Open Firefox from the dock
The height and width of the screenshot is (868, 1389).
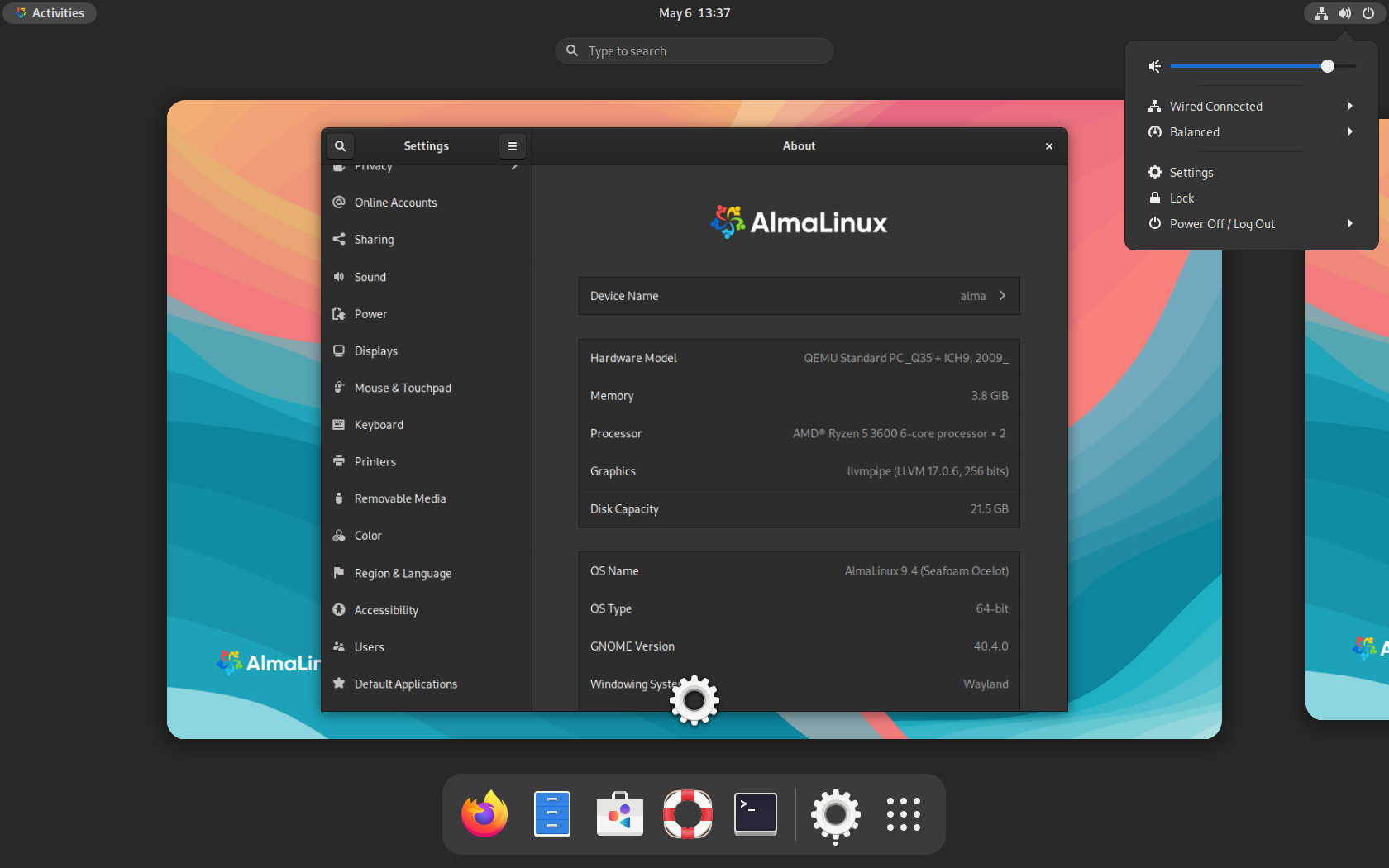click(484, 814)
